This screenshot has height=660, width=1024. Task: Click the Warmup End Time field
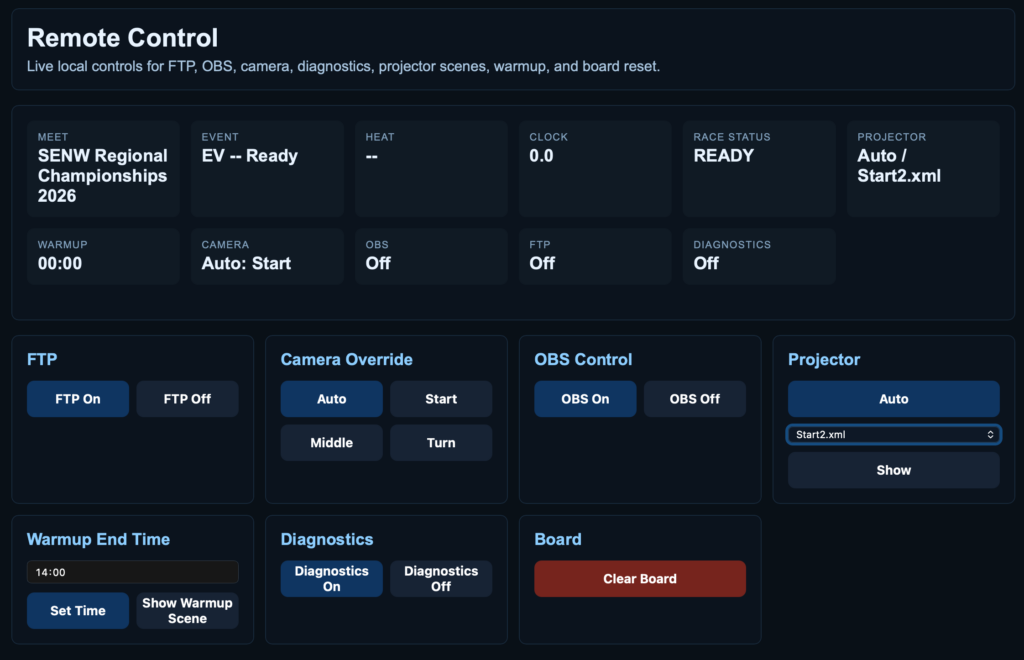[x=132, y=572]
